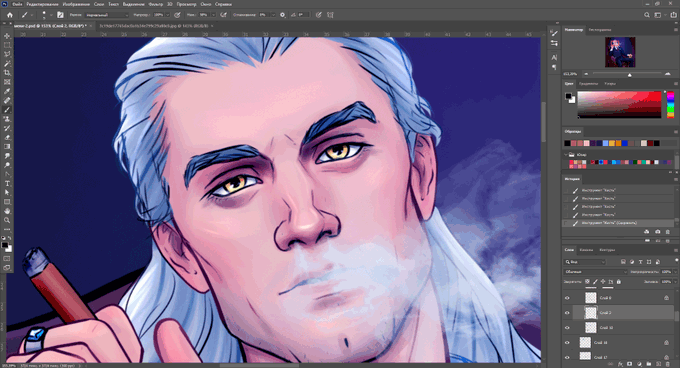Create a new layer

point(658,364)
